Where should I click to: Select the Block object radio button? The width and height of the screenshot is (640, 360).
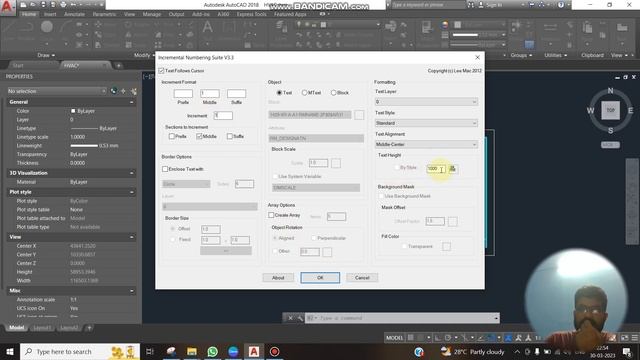point(333,93)
